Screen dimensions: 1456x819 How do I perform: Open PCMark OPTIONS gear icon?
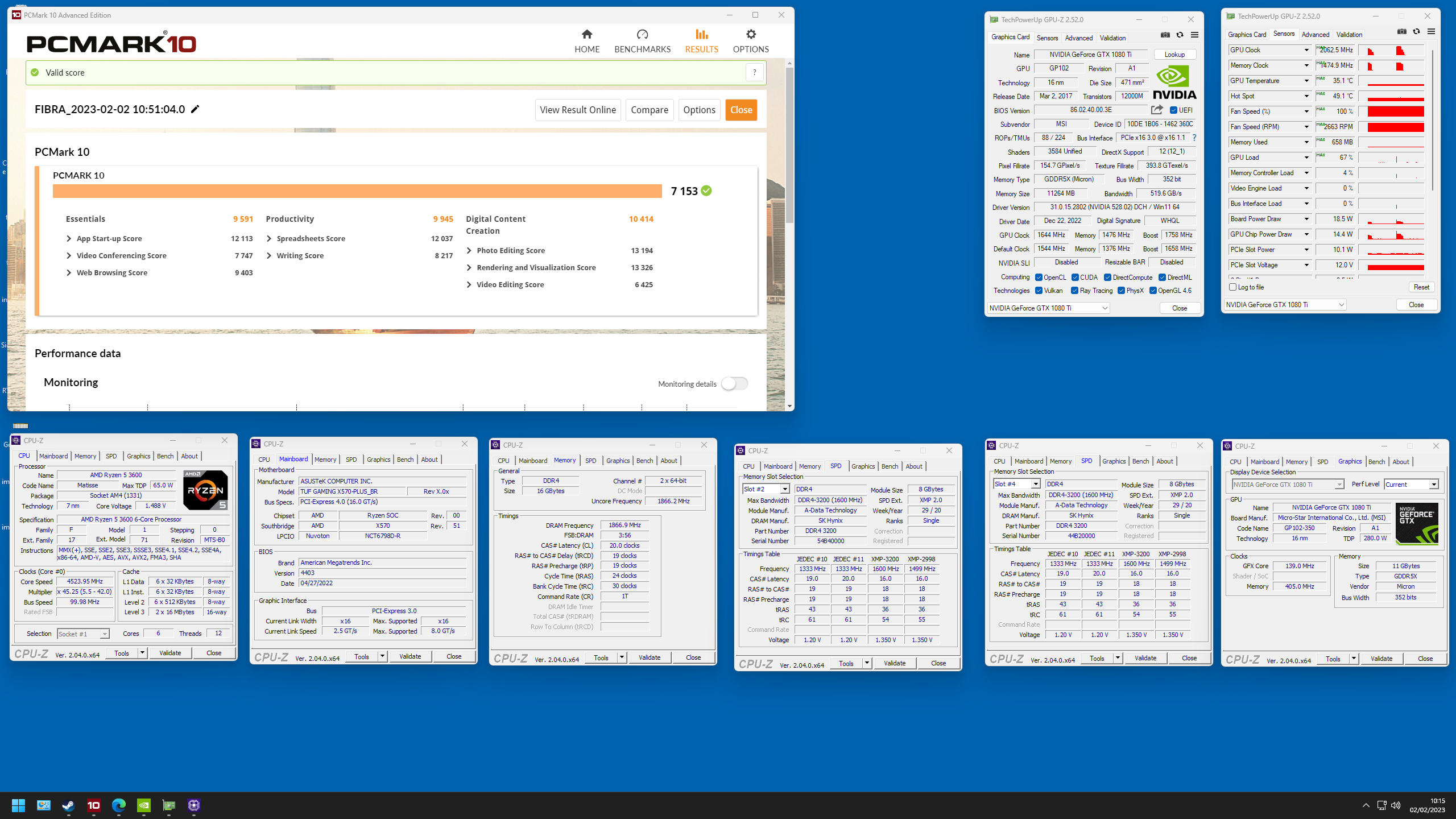click(751, 34)
